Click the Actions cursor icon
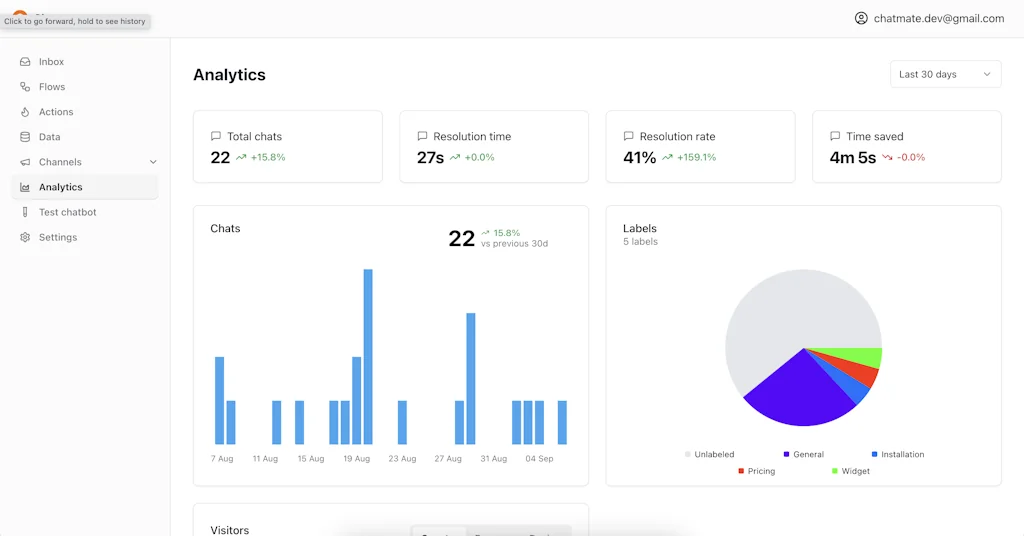The image size is (1024, 536). (25, 112)
